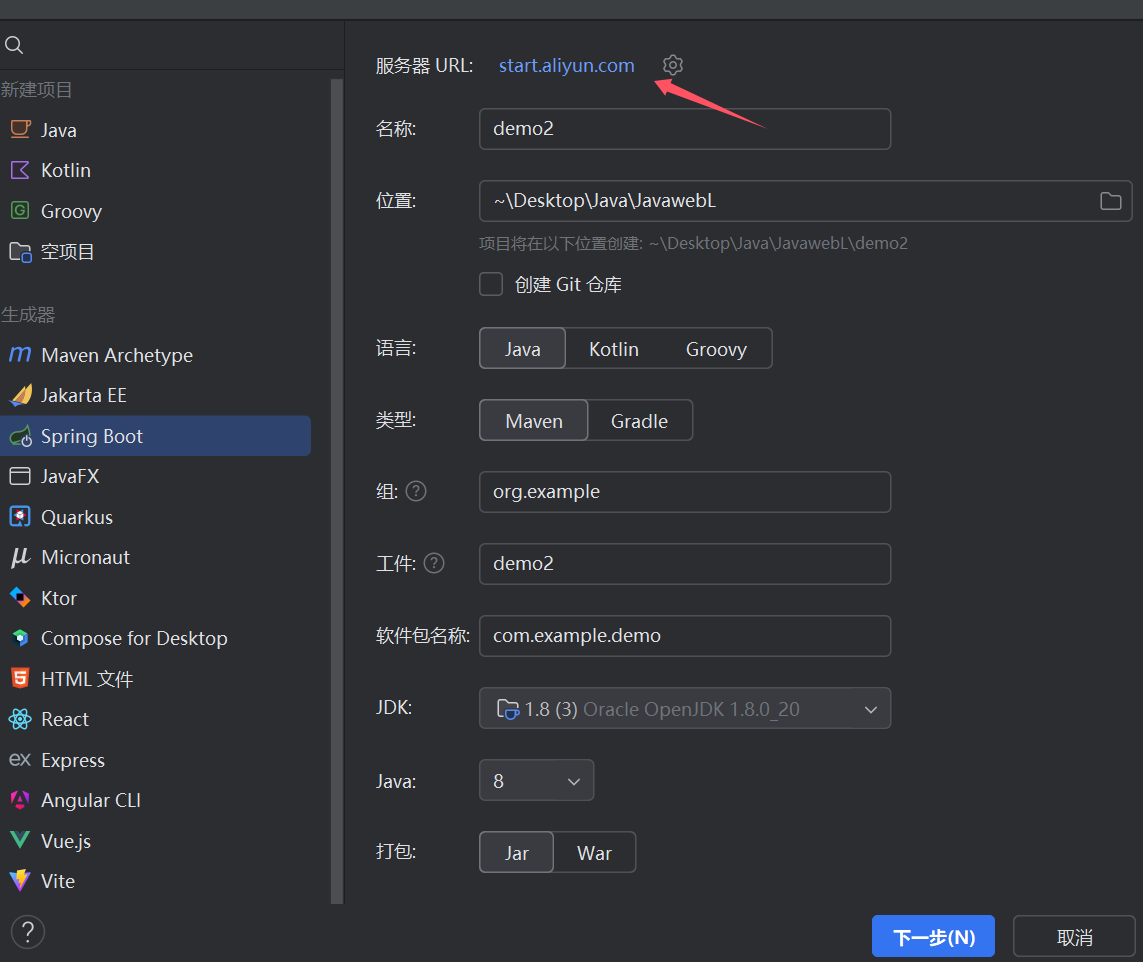This screenshot has width=1143, height=962.
Task: Select Groovy as language
Action: (717, 348)
